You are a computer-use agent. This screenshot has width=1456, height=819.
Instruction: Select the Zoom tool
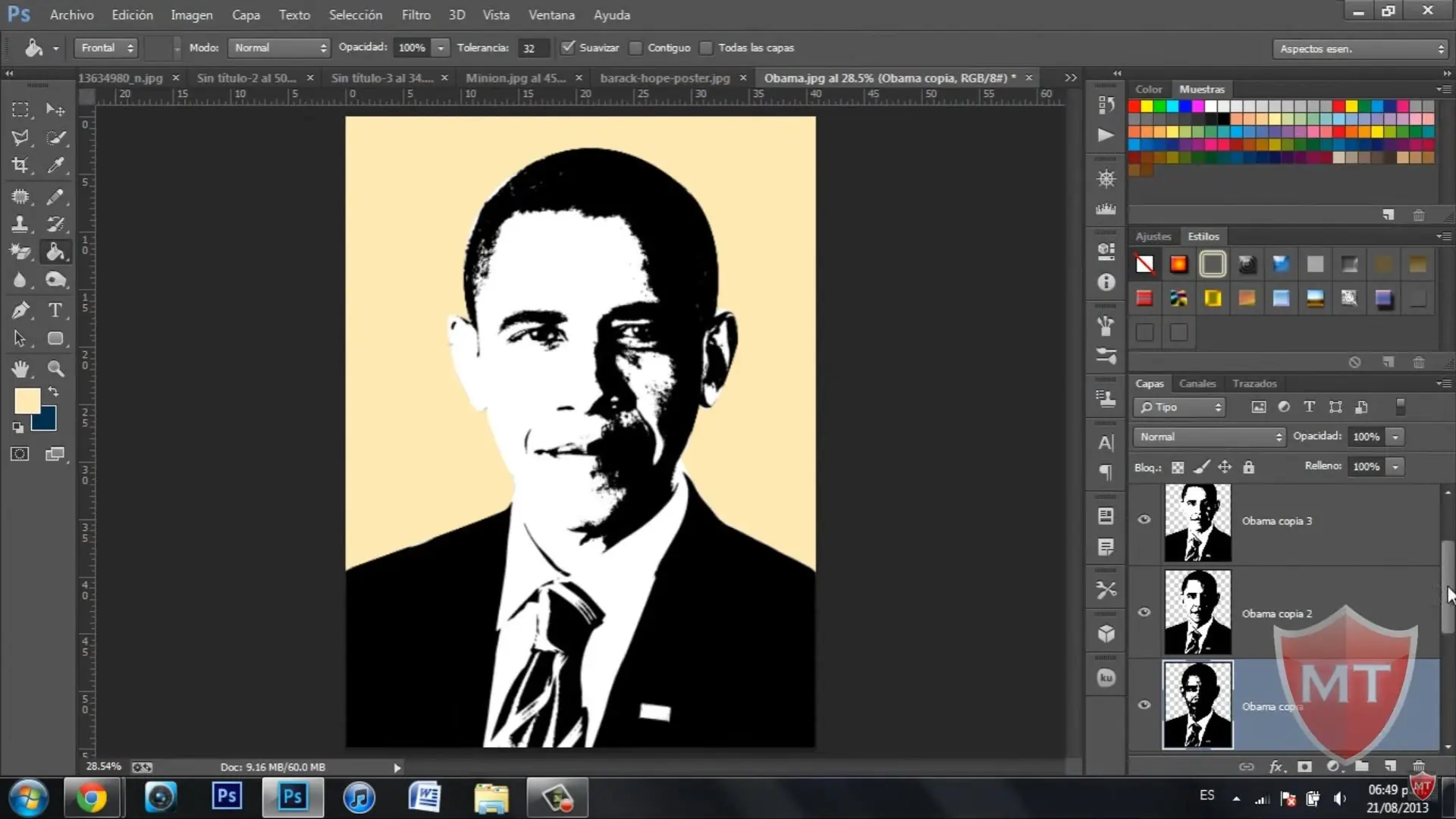pos(55,369)
